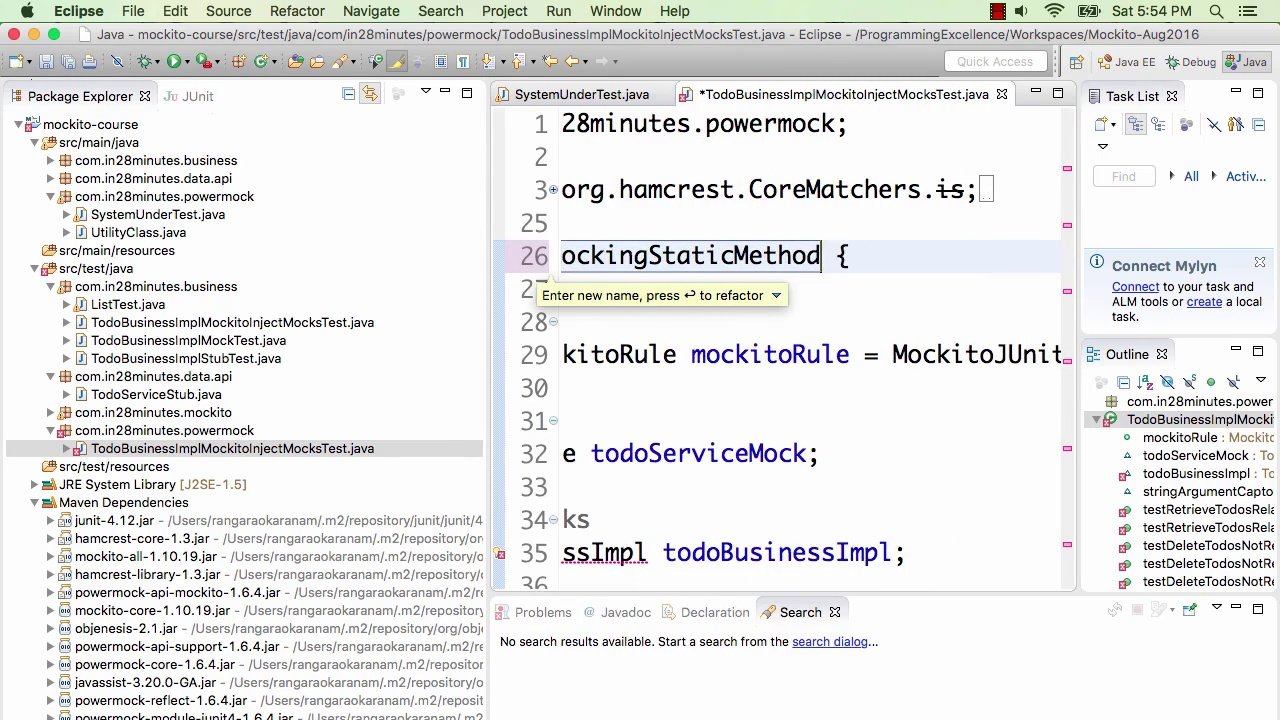Click the Debug bug icon in toolbar
The width and height of the screenshot is (1280, 720).
145,62
